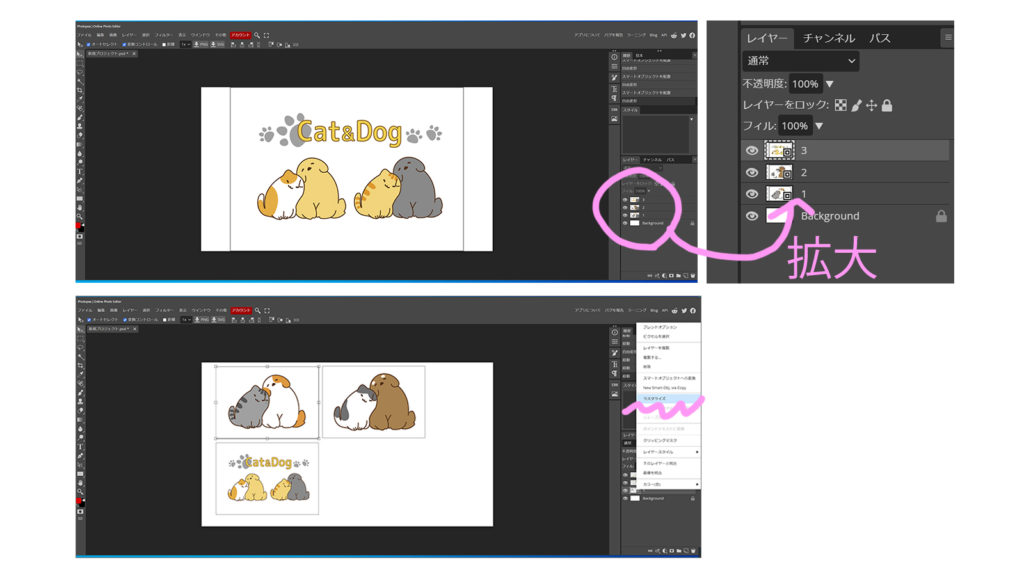This screenshot has height=576, width=1024.
Task: Select クリッピングマスク in the context menu
Action: click(660, 440)
